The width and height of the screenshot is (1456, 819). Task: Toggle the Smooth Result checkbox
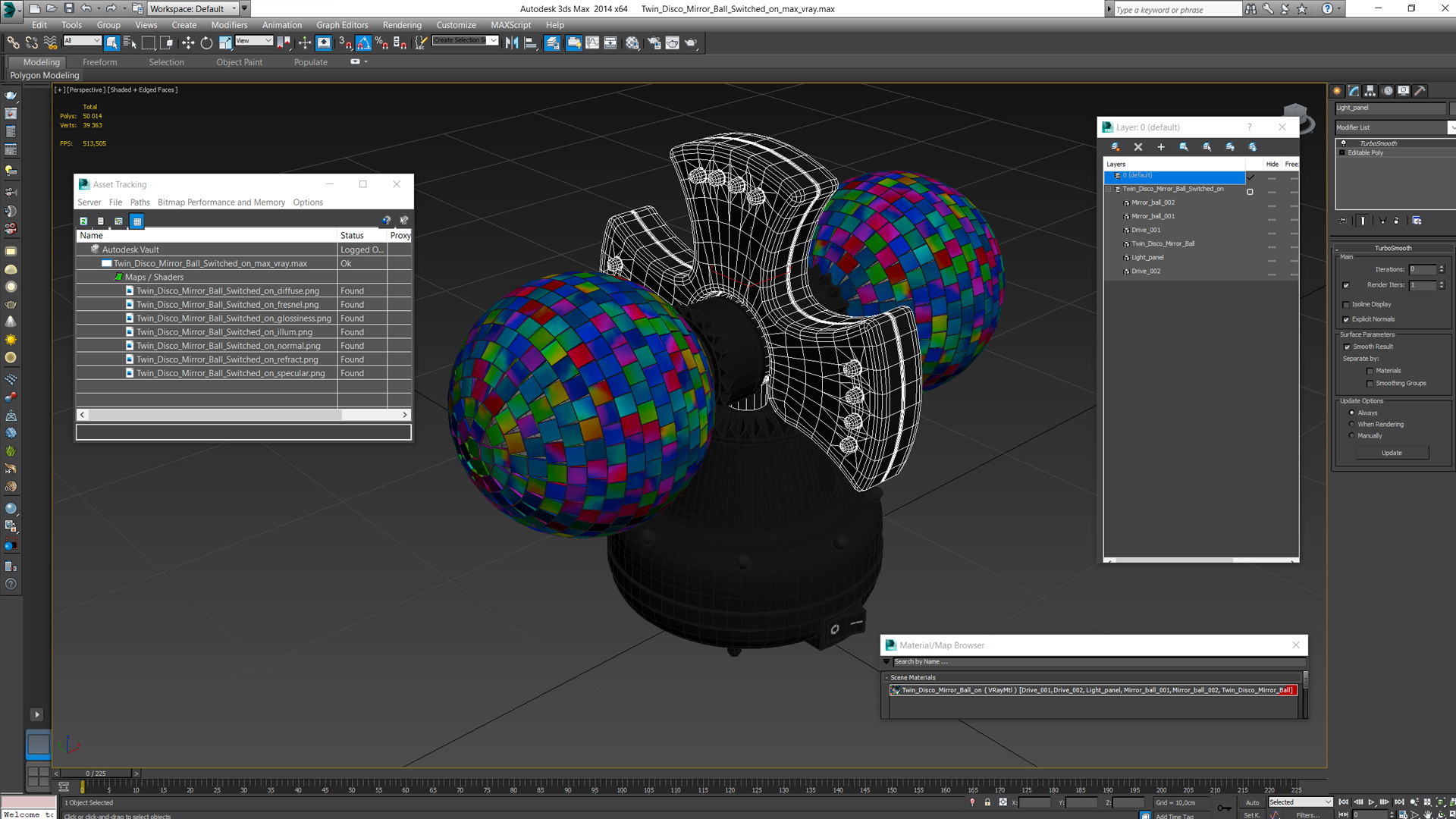pyautogui.click(x=1348, y=347)
